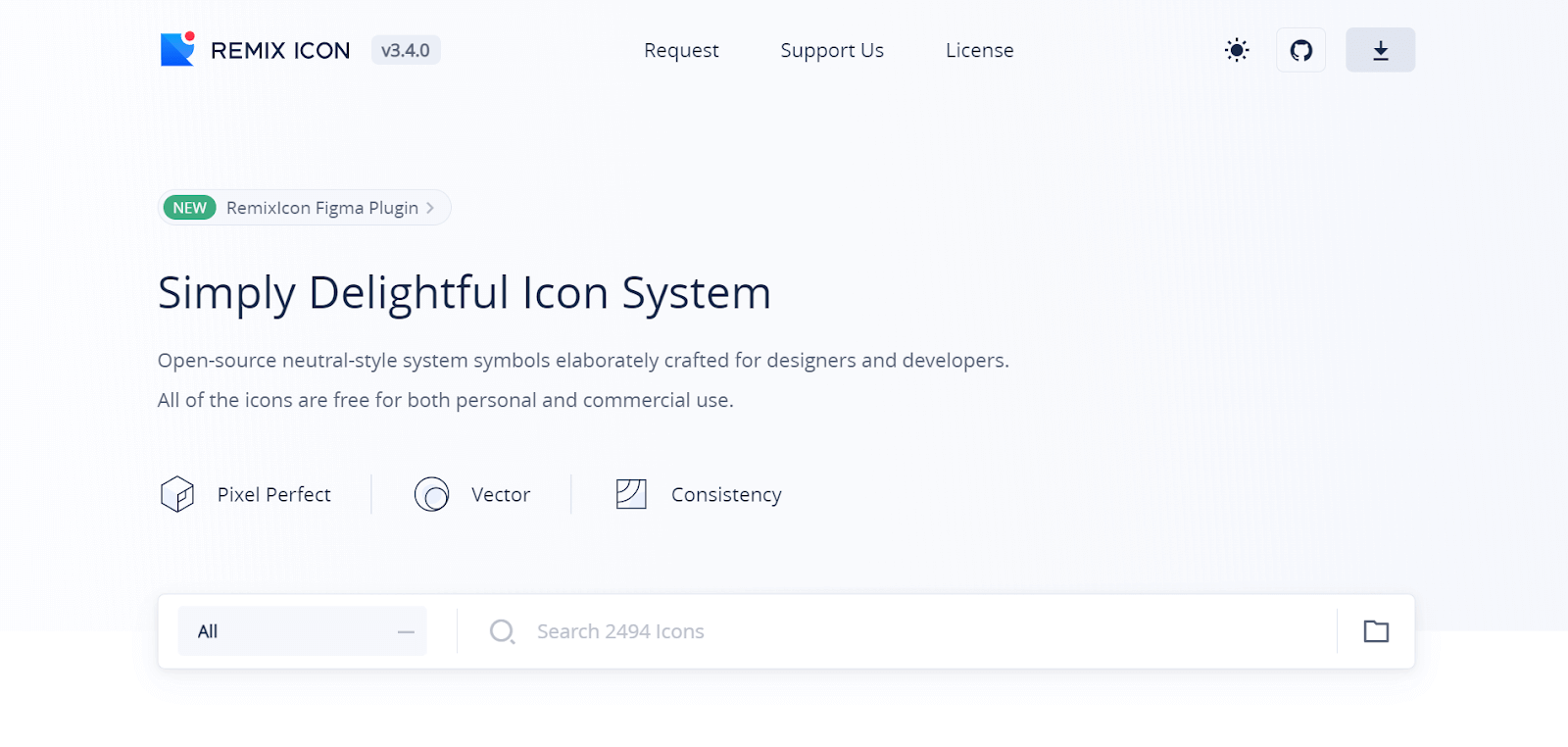The width and height of the screenshot is (1568, 747).
Task: Click the Pixel Perfect label
Action: pos(274,495)
